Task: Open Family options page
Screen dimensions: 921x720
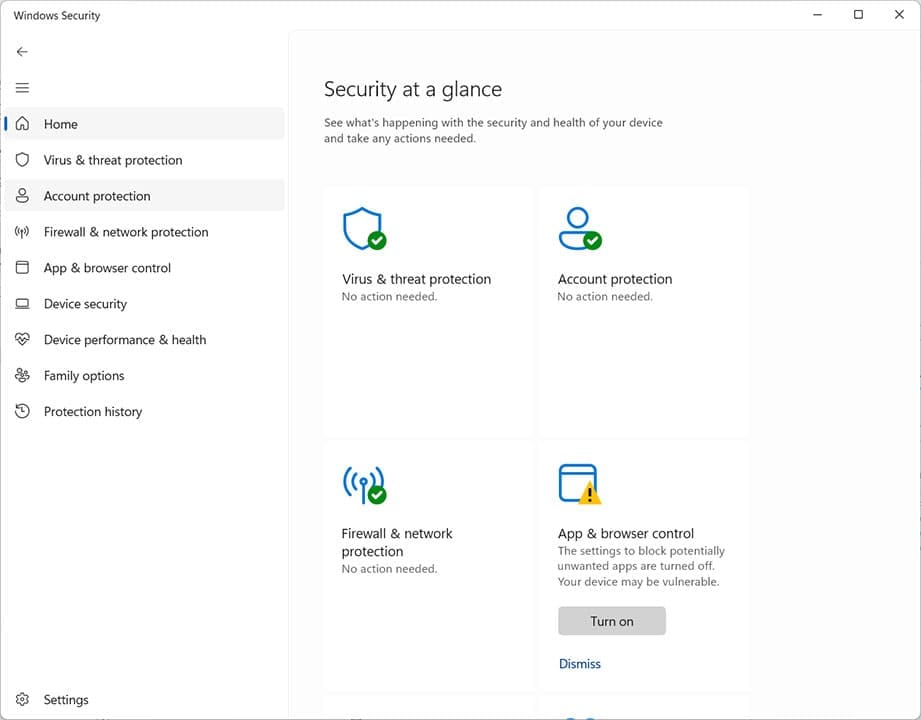Action: pyautogui.click(x=84, y=375)
